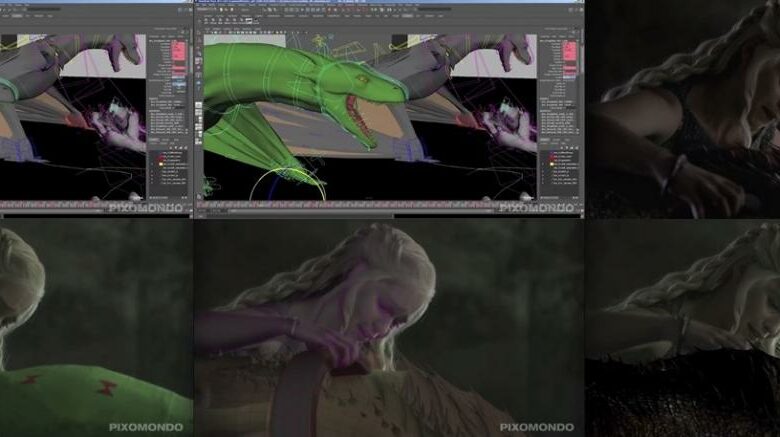The height and width of the screenshot is (437, 780).
Task: Click the PIXOMONDO logo over the green dragon
Action: point(150,426)
